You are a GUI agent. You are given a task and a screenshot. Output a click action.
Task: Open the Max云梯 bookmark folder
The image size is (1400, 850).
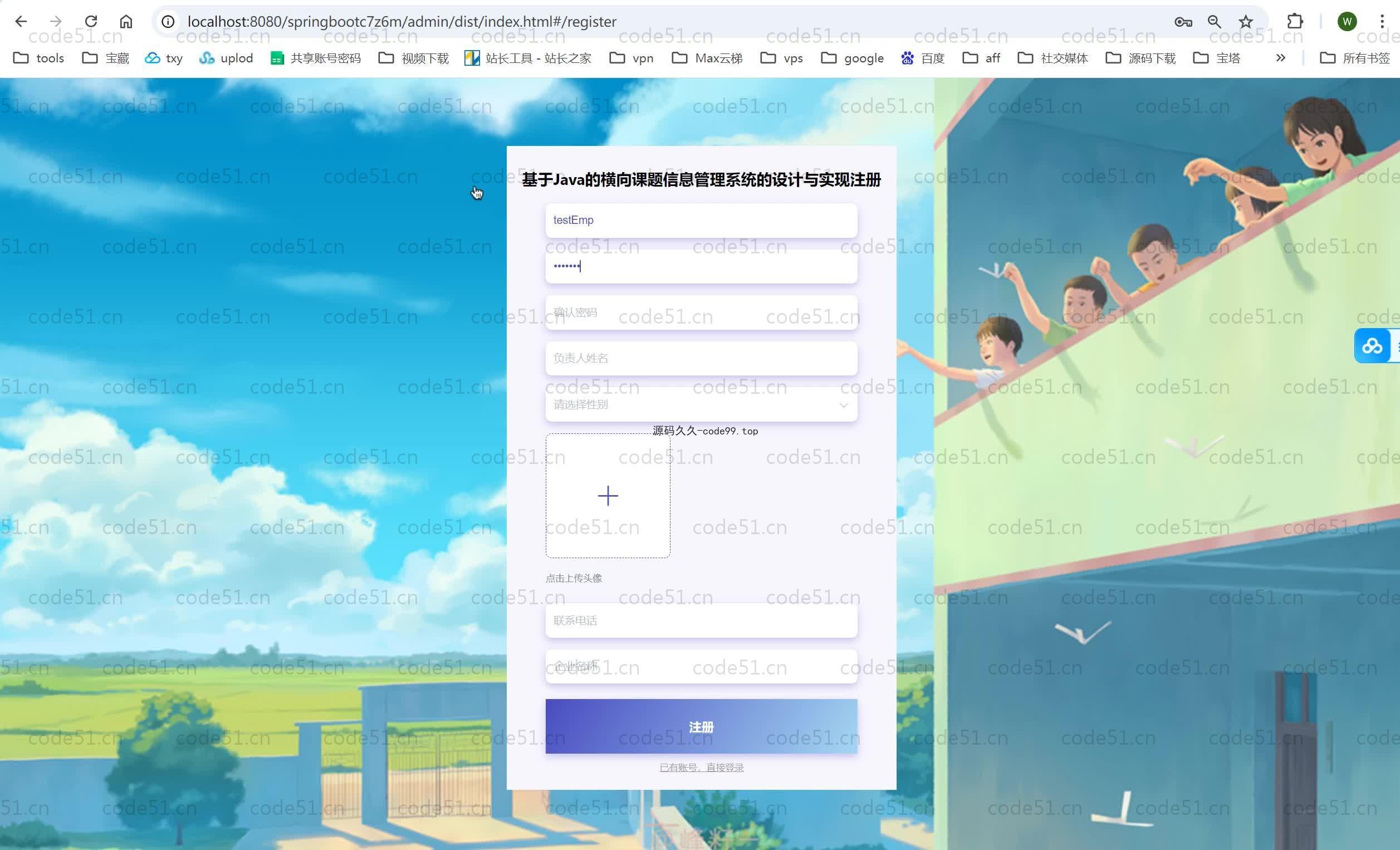(x=707, y=58)
